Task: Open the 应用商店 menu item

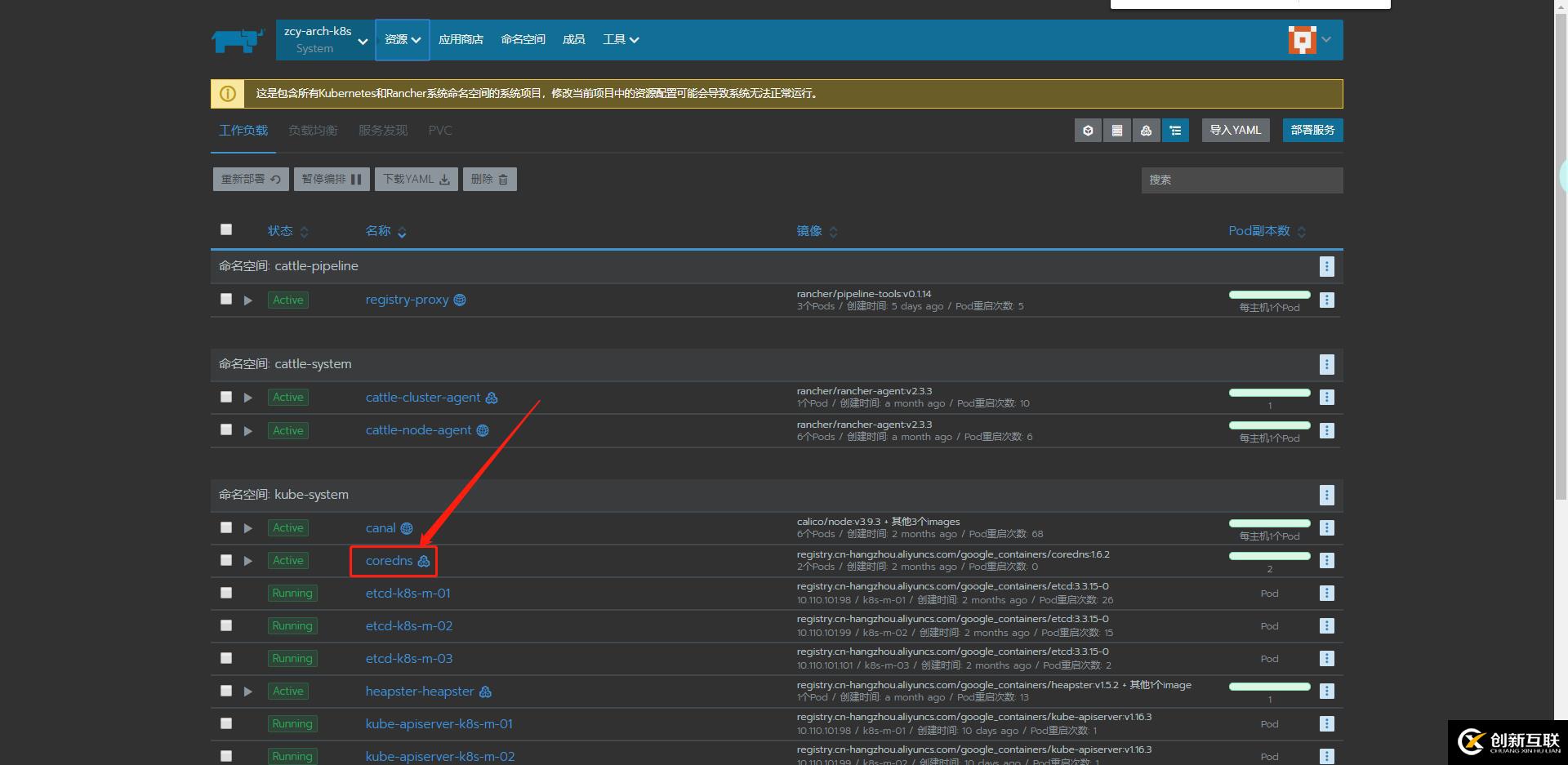Action: coord(461,40)
